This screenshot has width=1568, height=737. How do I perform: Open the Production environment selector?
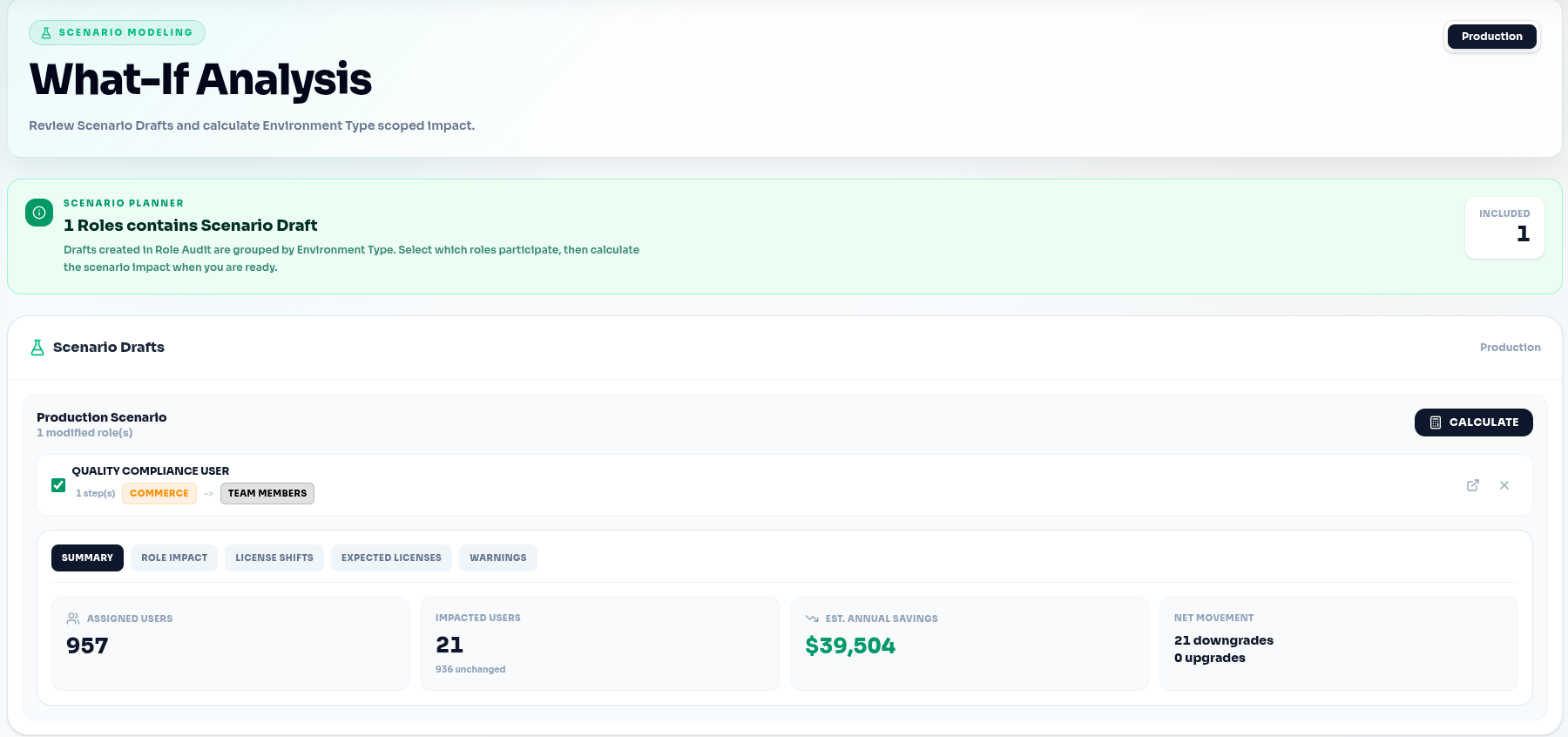pyautogui.click(x=1491, y=37)
